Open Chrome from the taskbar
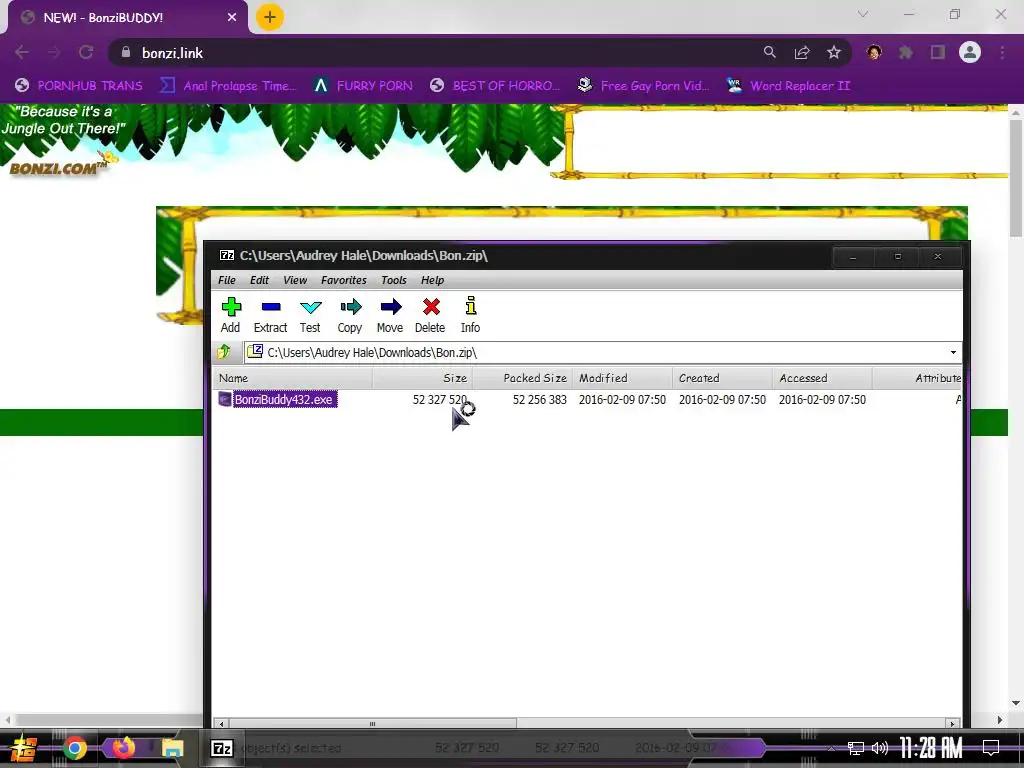This screenshot has width=1024, height=768. [x=74, y=748]
